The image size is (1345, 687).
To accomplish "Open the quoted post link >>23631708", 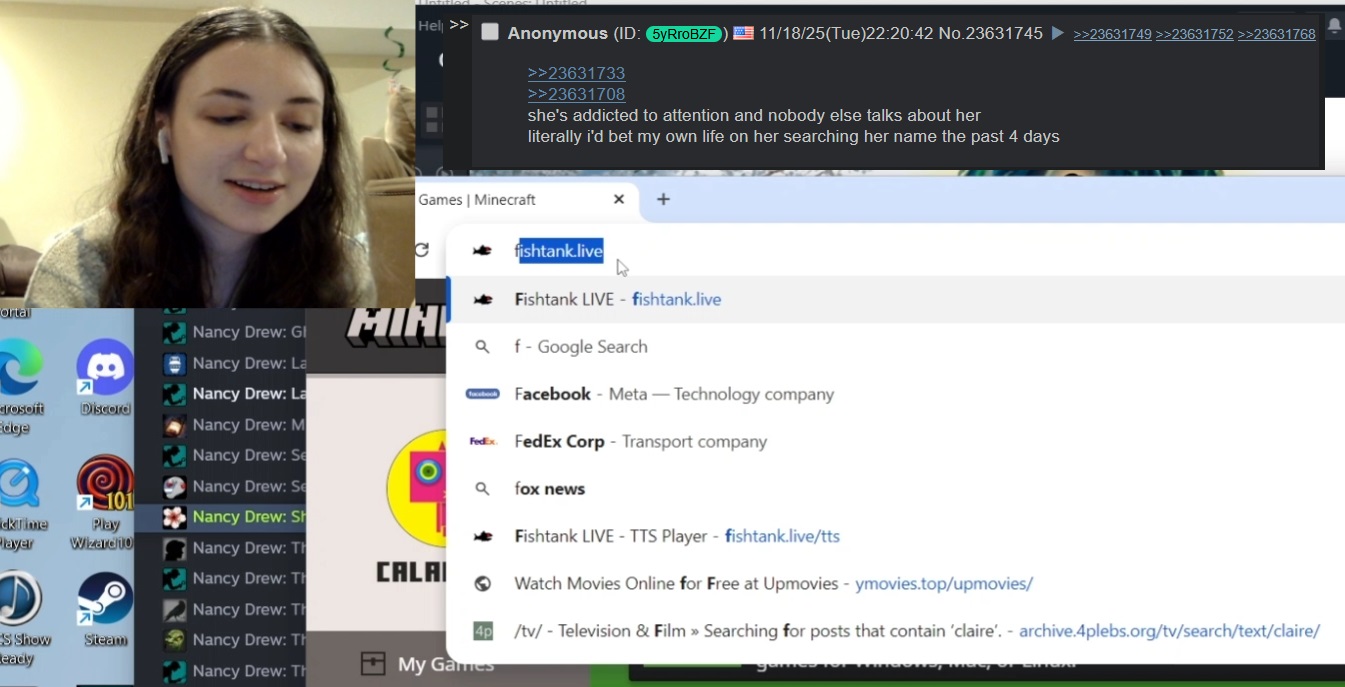I will coord(576,94).
